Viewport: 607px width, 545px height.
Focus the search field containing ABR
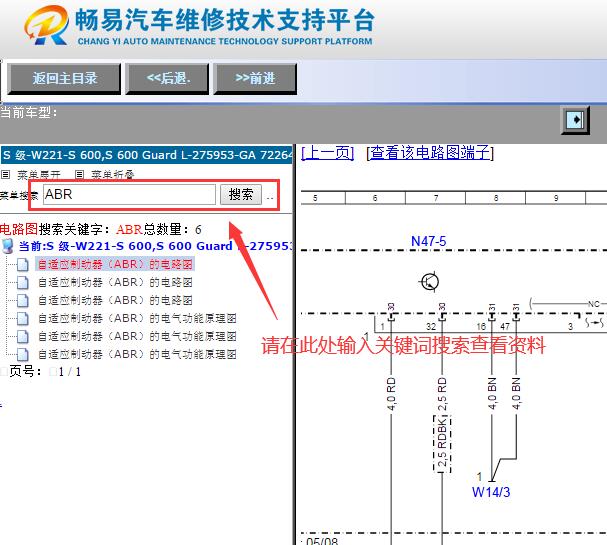click(129, 194)
